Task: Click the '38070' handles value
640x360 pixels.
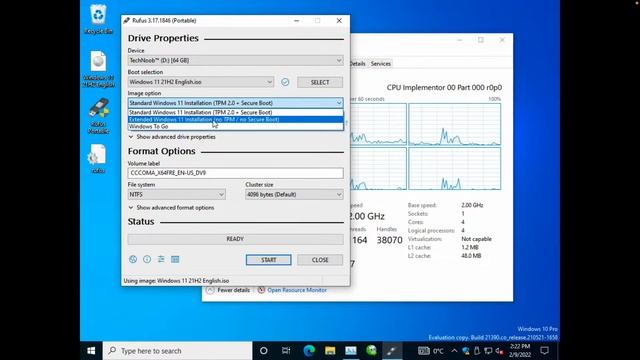Action: (x=389, y=240)
